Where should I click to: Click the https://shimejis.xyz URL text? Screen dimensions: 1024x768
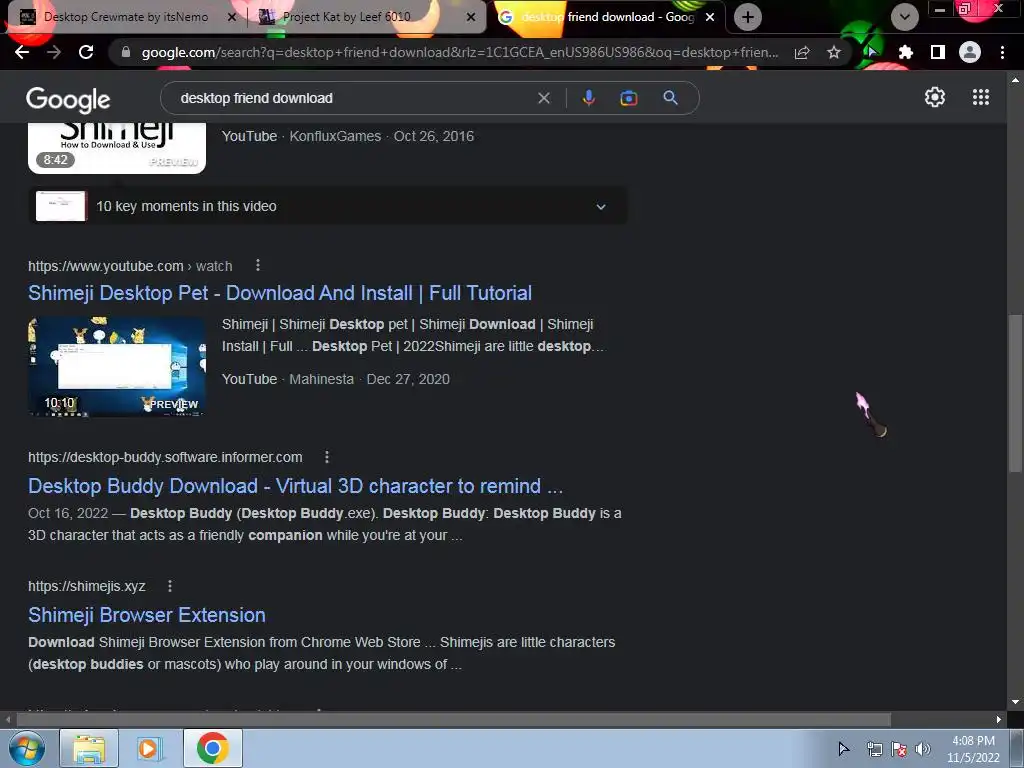point(87,586)
